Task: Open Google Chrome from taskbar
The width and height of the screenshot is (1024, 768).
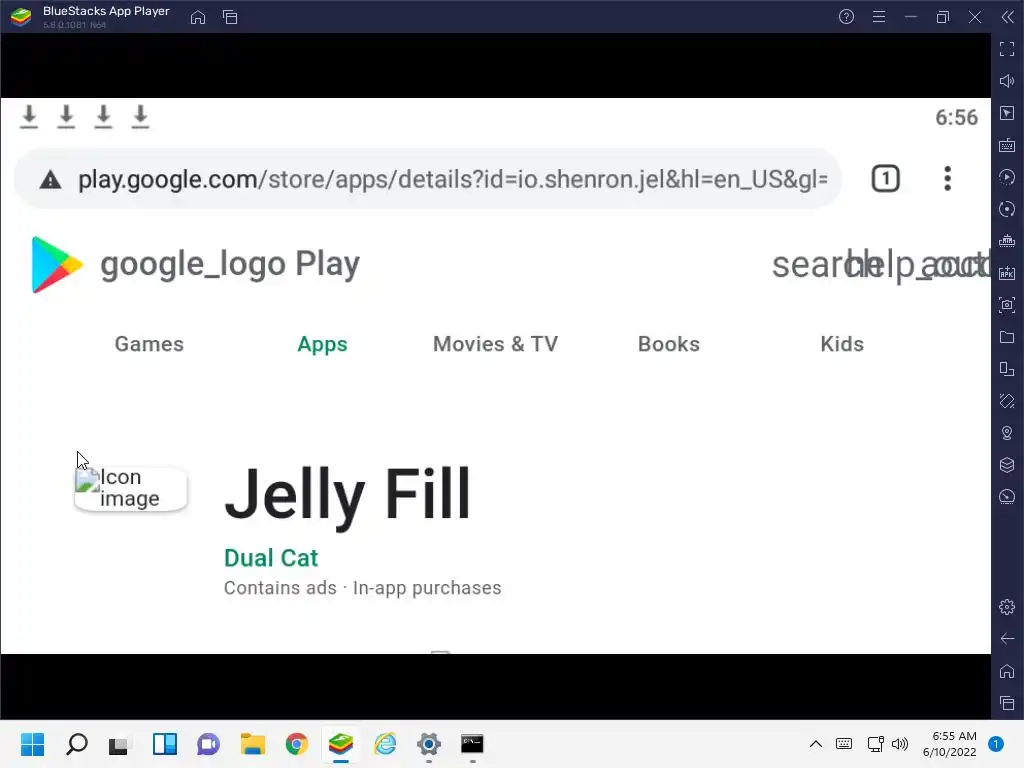Action: pos(296,744)
